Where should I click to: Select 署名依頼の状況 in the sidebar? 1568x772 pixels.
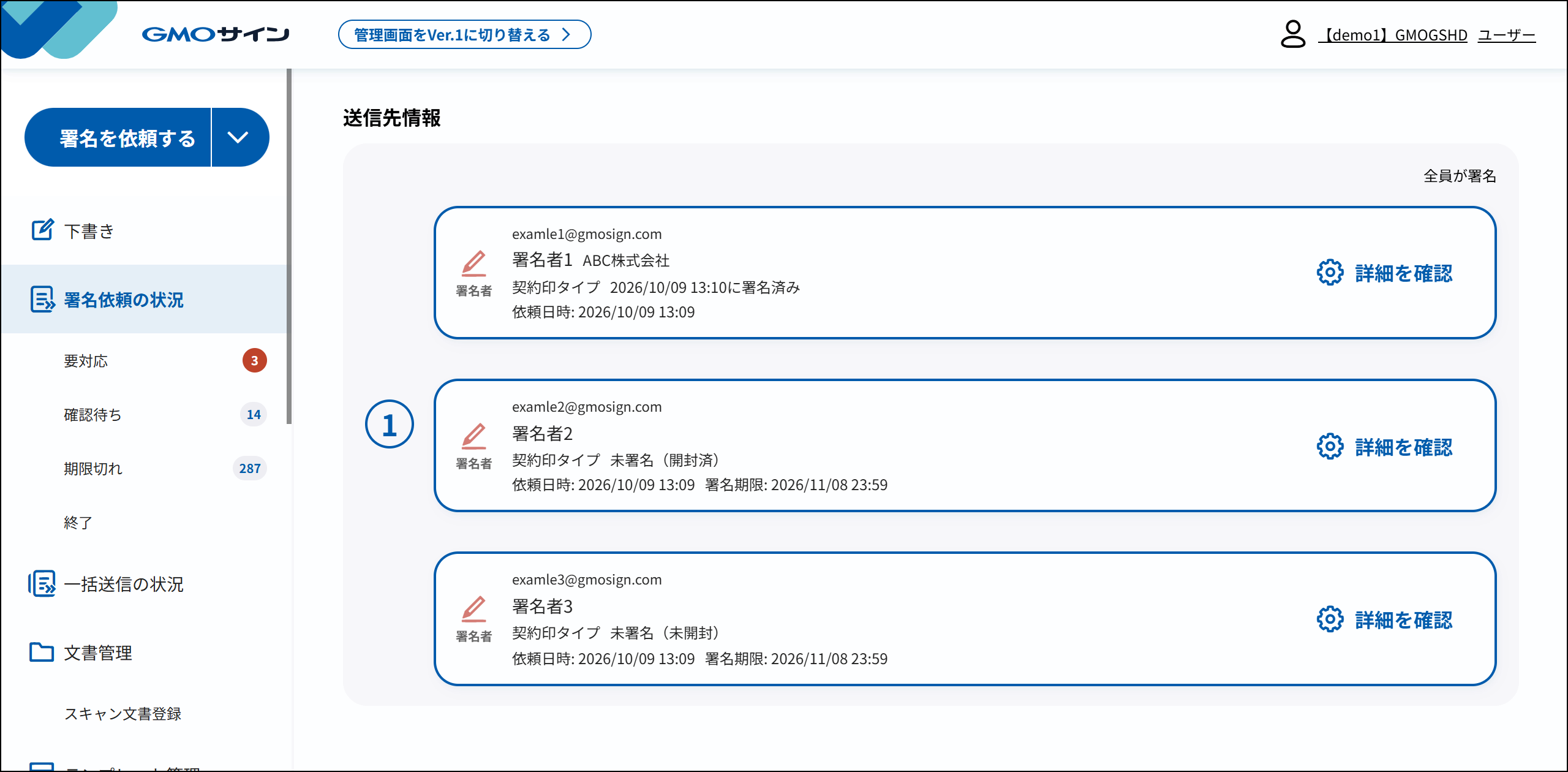point(145,300)
